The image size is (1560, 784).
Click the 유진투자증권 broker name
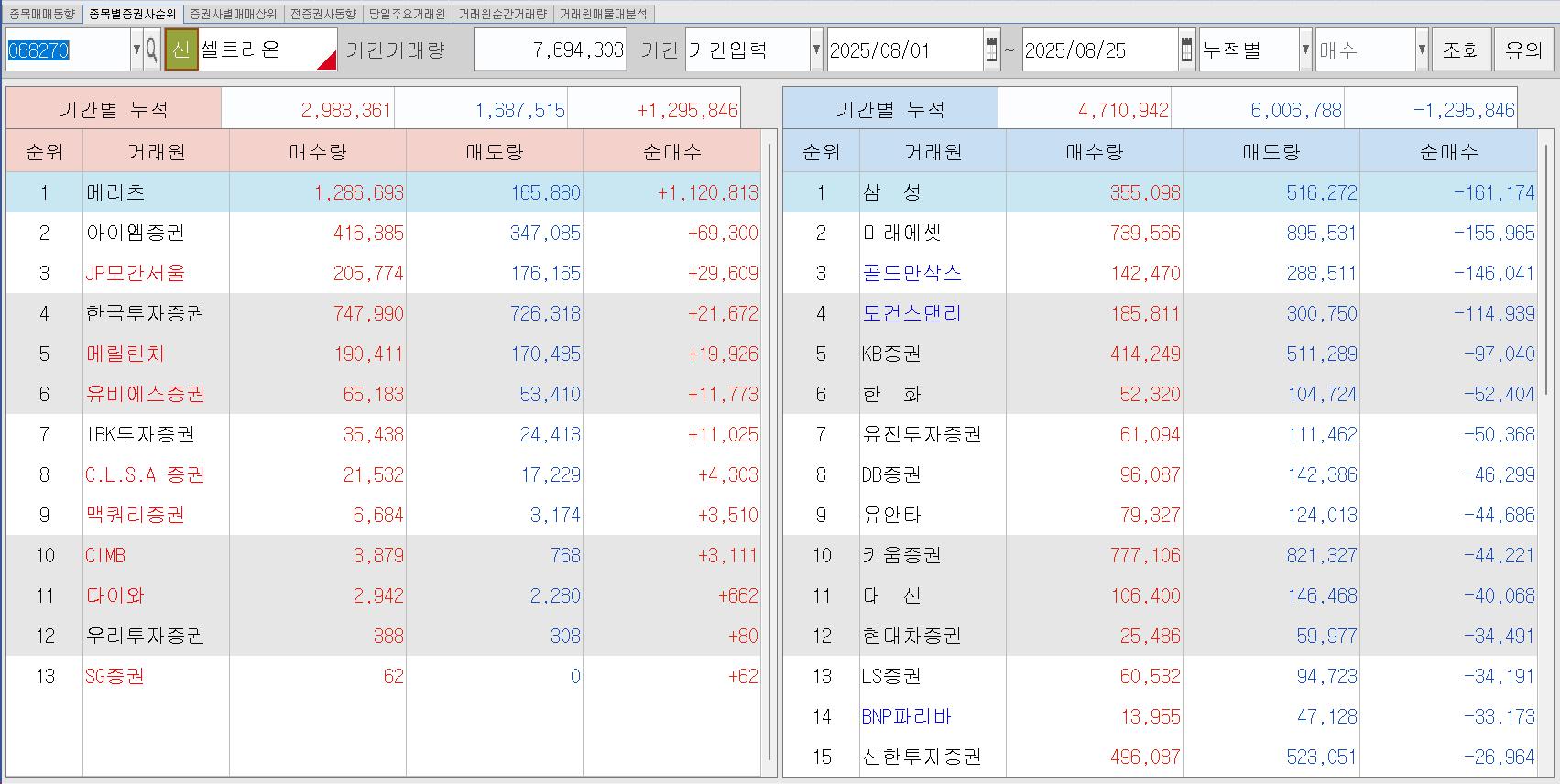click(x=922, y=434)
